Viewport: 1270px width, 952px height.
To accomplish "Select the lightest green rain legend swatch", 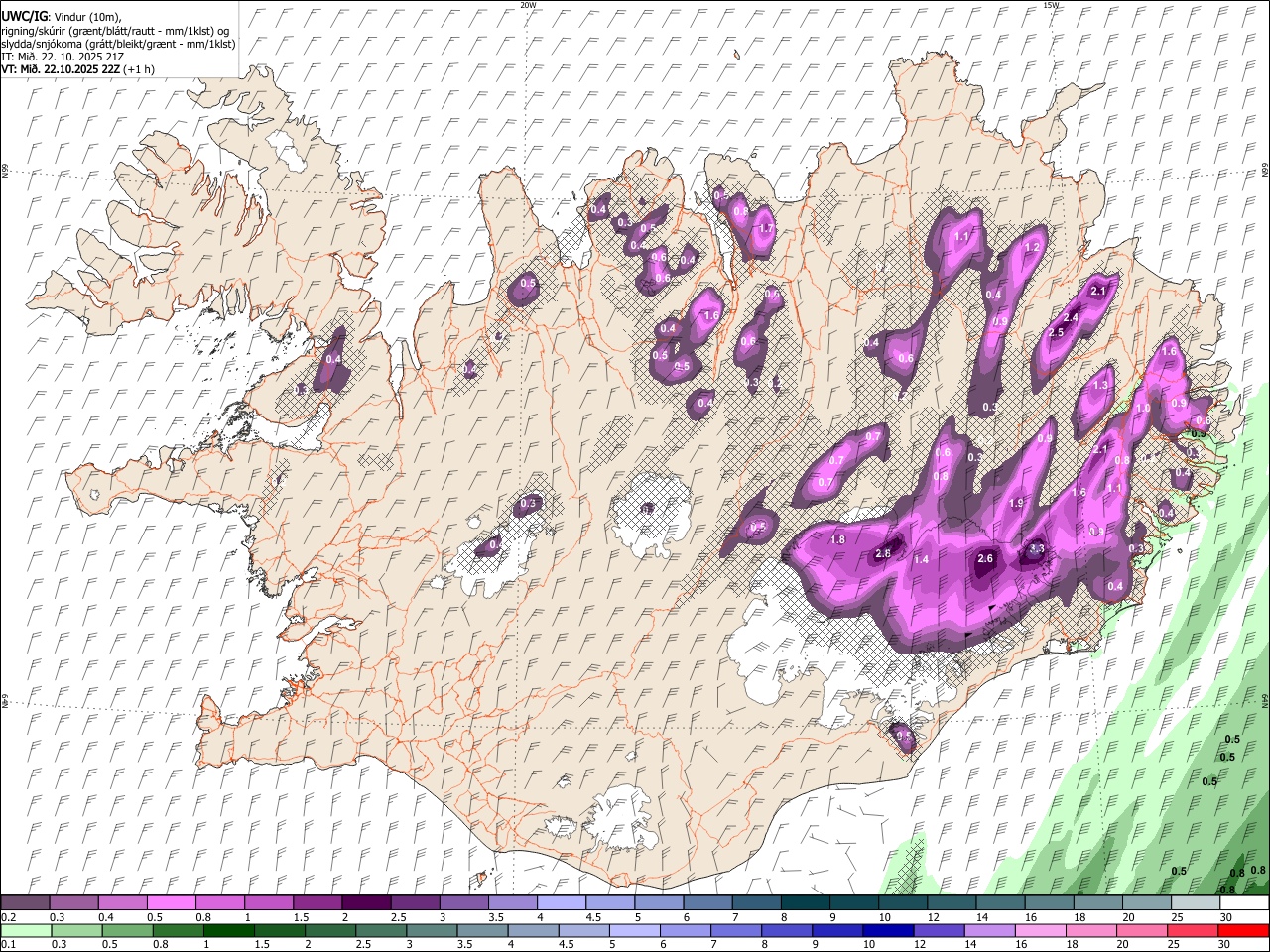I will pos(25,931).
